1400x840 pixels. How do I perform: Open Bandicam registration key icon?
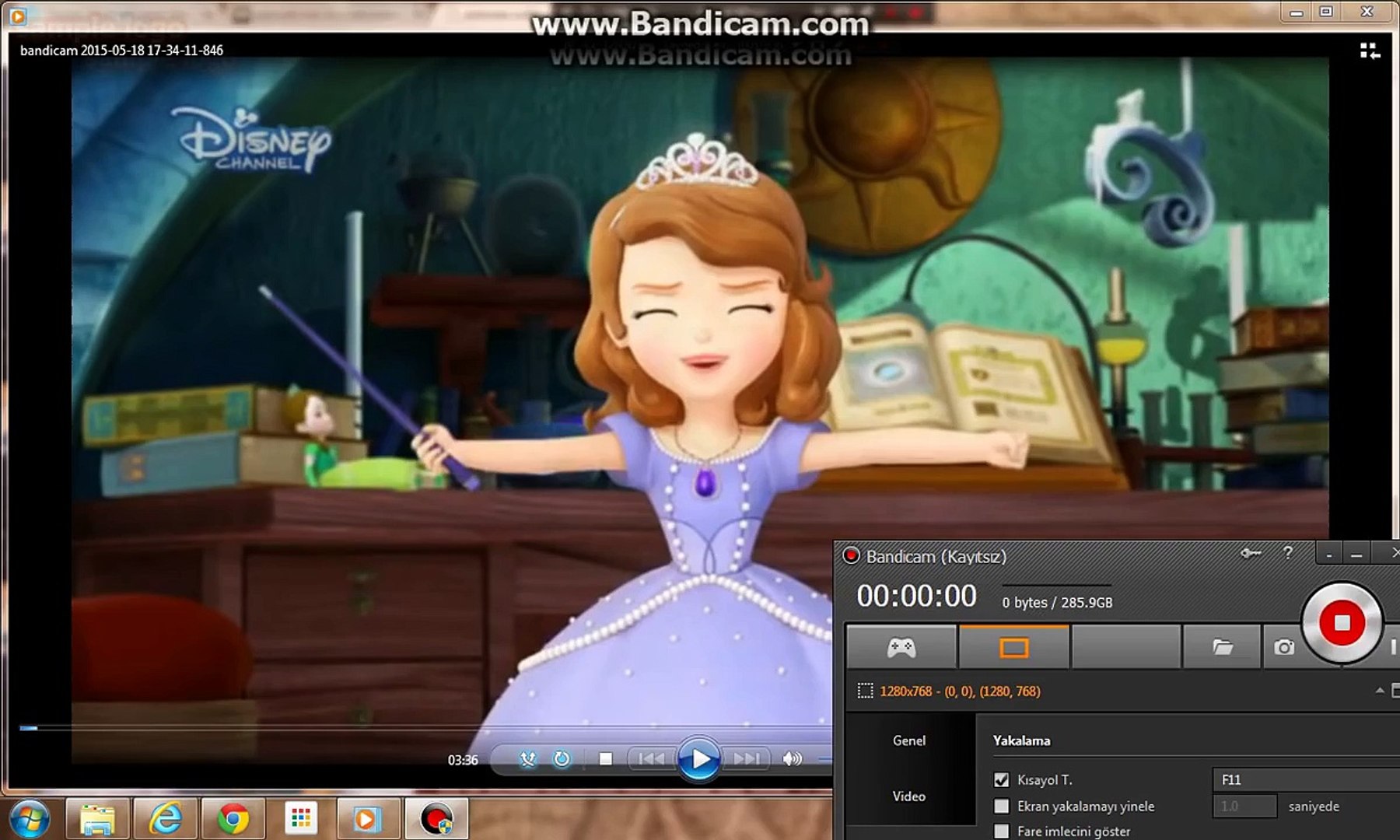tap(1251, 553)
